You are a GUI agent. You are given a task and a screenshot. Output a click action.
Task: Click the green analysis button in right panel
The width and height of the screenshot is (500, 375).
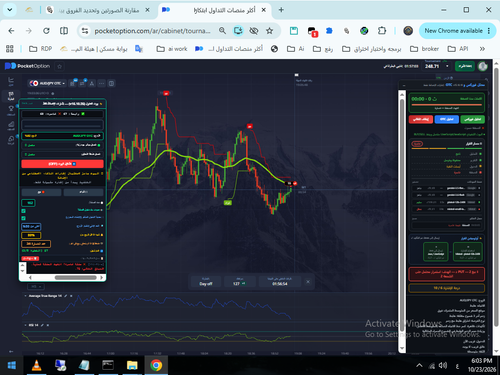coord(473,119)
